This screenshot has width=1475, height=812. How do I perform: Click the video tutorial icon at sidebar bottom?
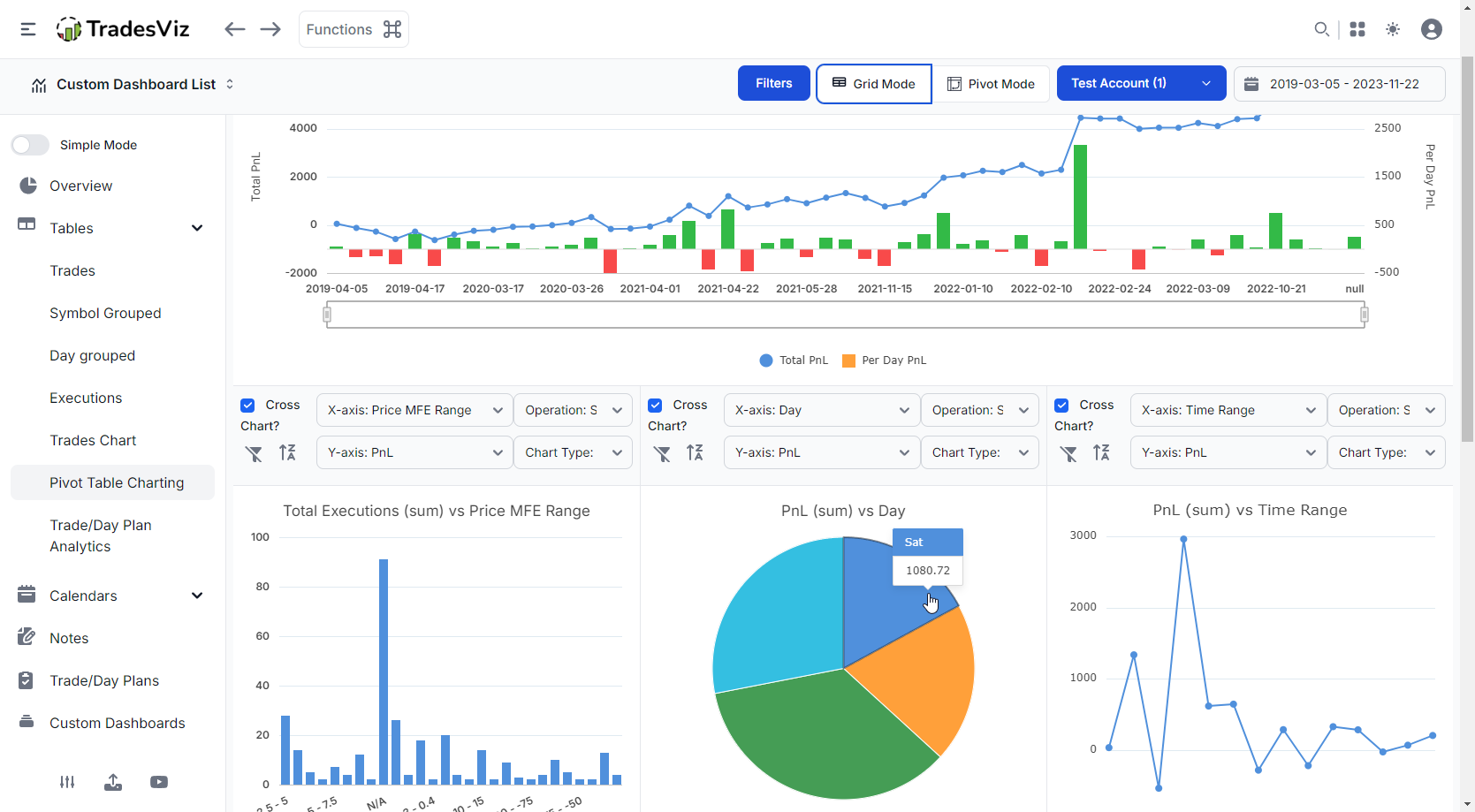click(x=159, y=782)
